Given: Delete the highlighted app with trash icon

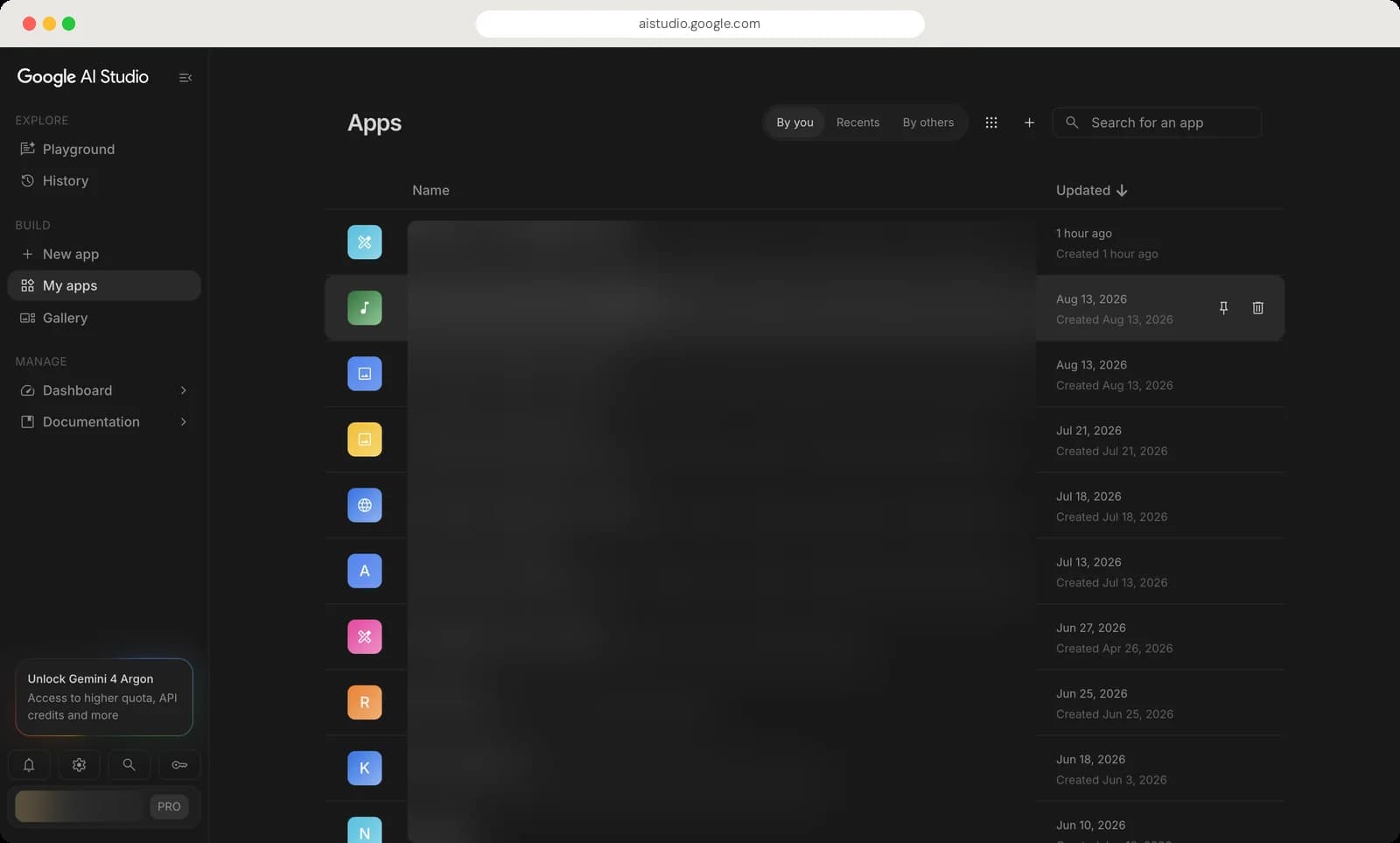Looking at the screenshot, I should click(x=1257, y=308).
